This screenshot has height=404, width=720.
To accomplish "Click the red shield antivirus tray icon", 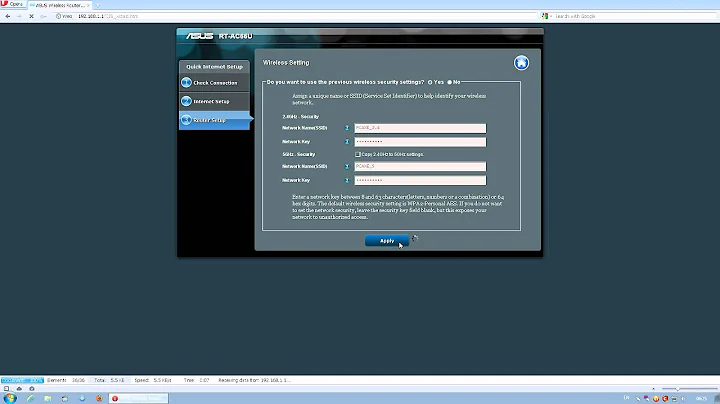I will [x=665, y=398].
